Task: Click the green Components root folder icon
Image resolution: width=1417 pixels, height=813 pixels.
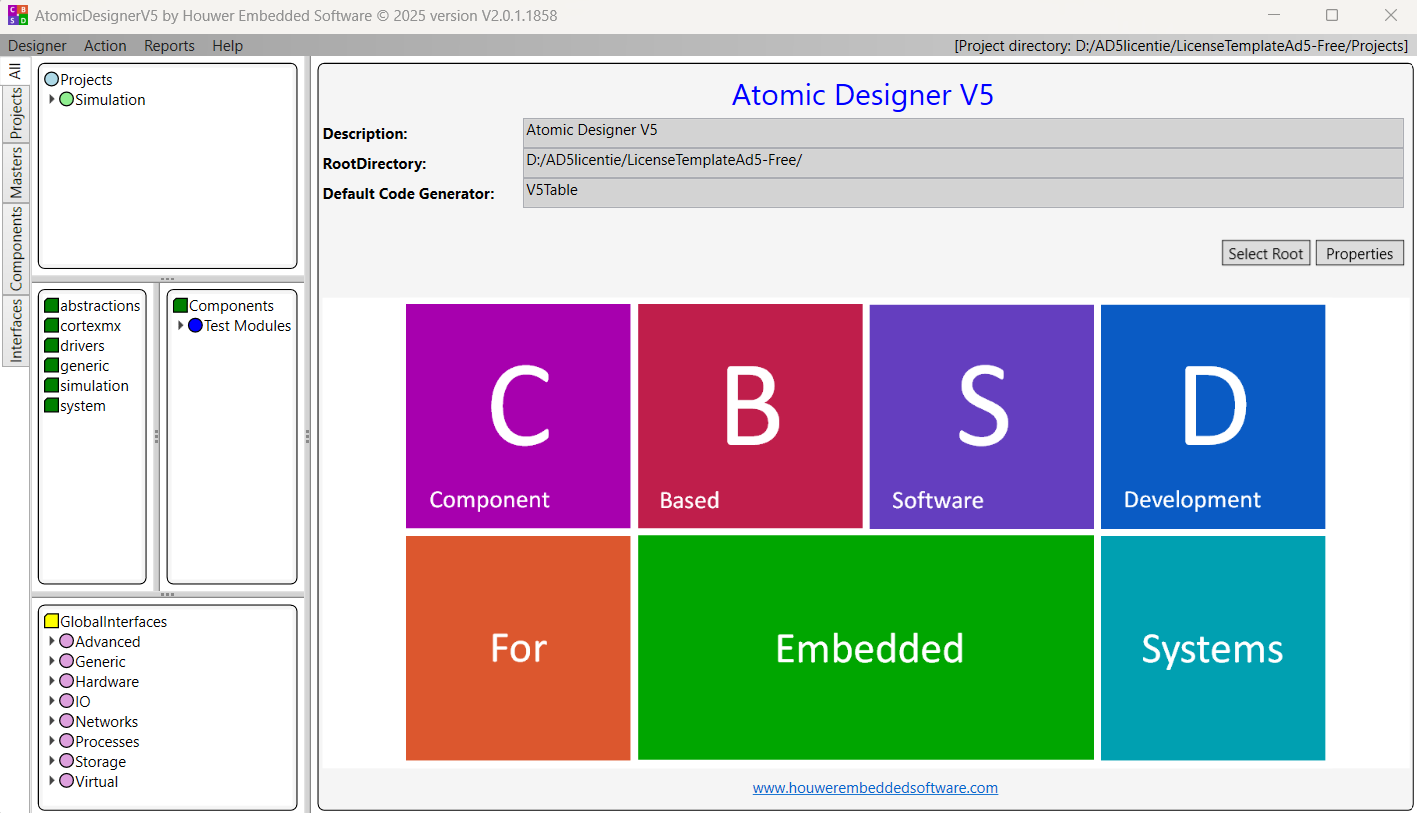Action: [181, 306]
